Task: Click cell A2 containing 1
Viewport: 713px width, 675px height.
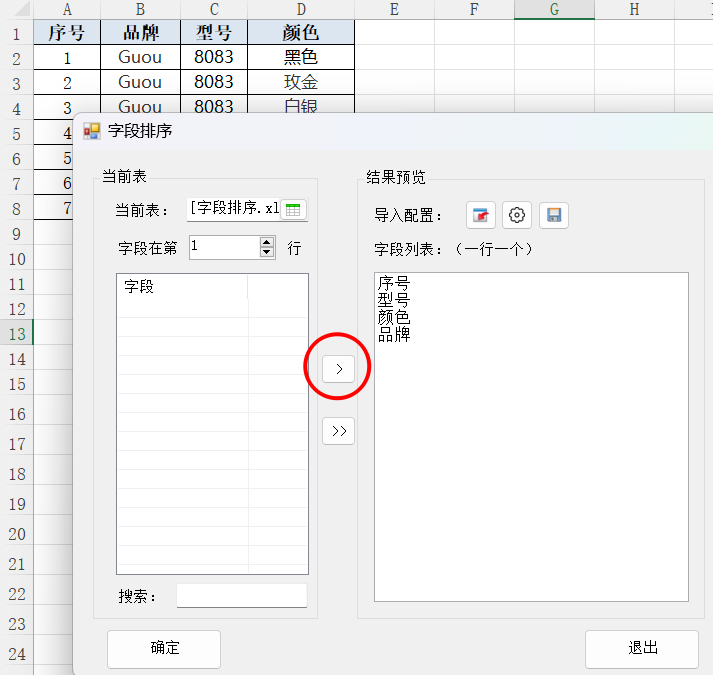Action: (67, 57)
